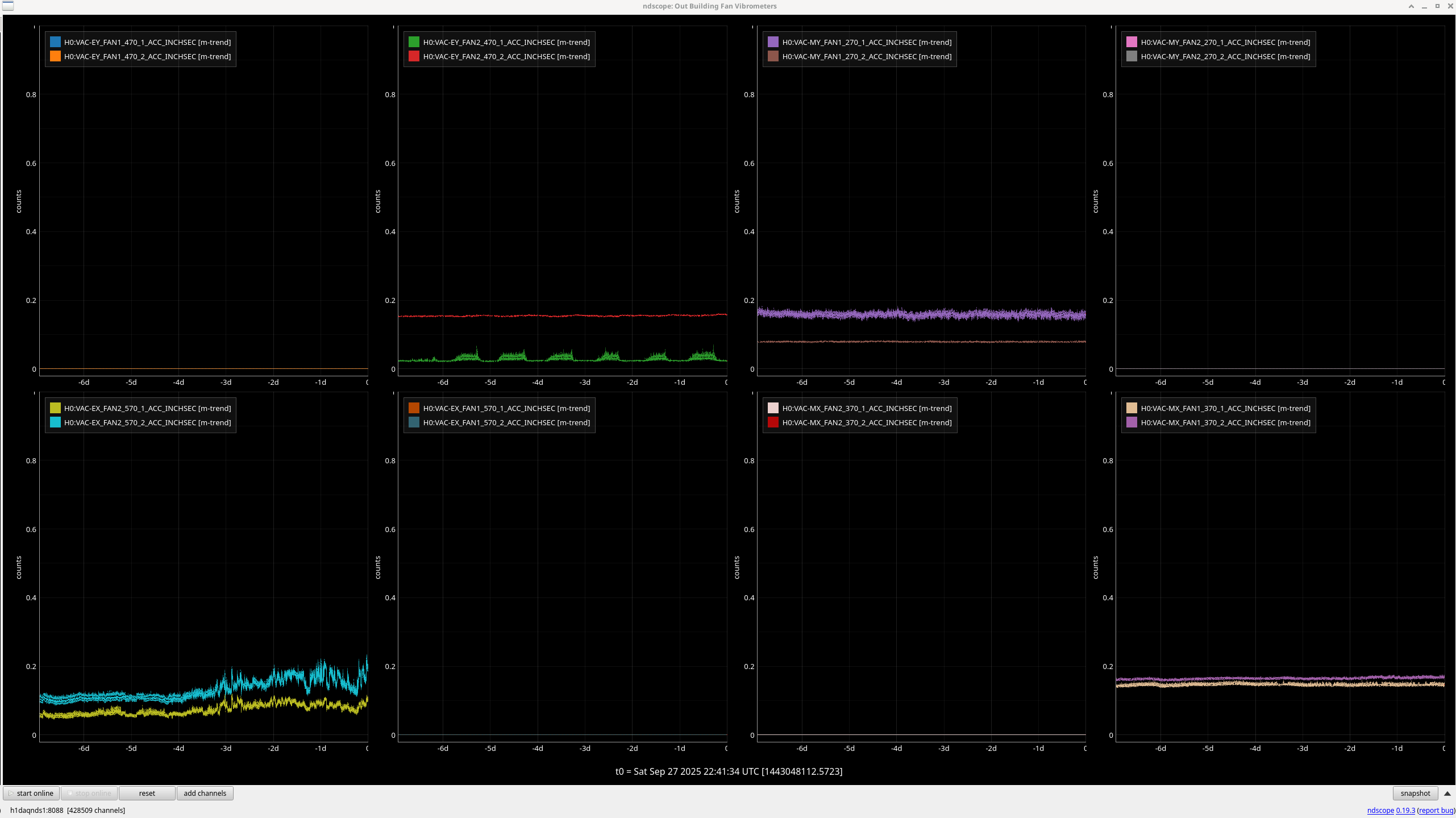
Task: Click the yellow EX_FAN2_570_1 legend swatch
Action: (x=55, y=408)
